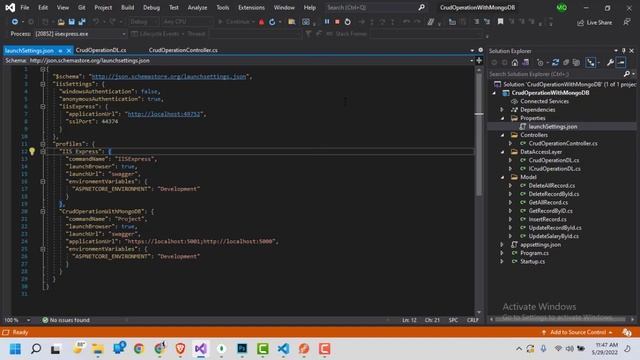The height and width of the screenshot is (360, 640).
Task: Open the Extensions menu
Action: pyautogui.click(x=251, y=7)
